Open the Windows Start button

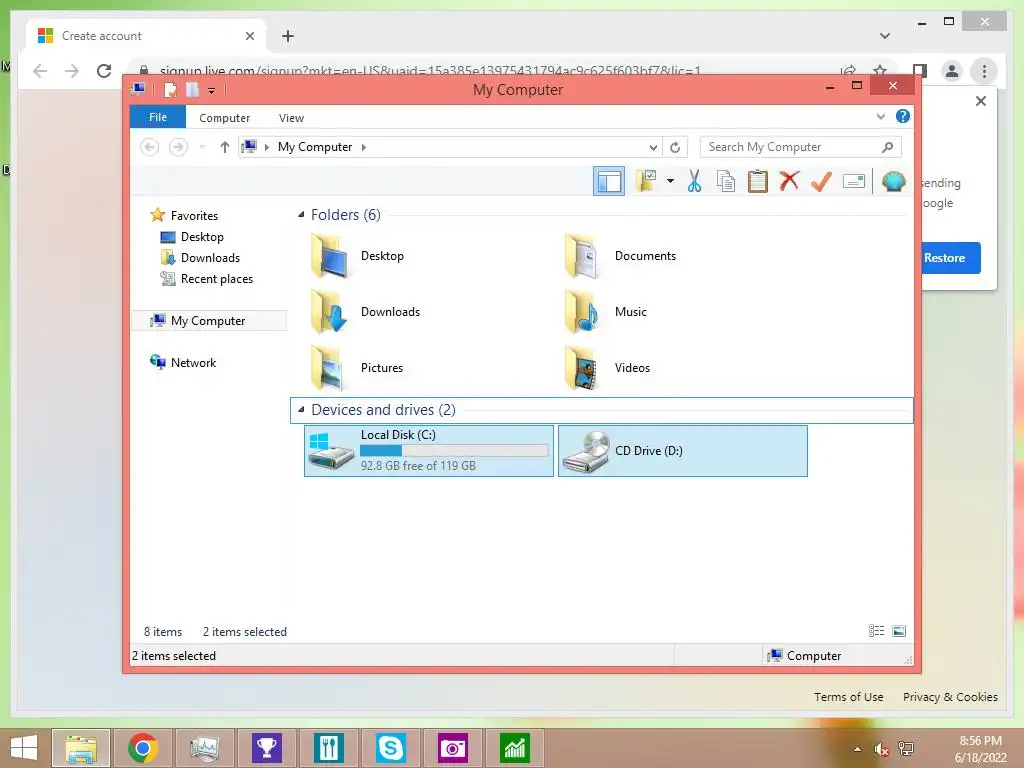(x=24, y=748)
